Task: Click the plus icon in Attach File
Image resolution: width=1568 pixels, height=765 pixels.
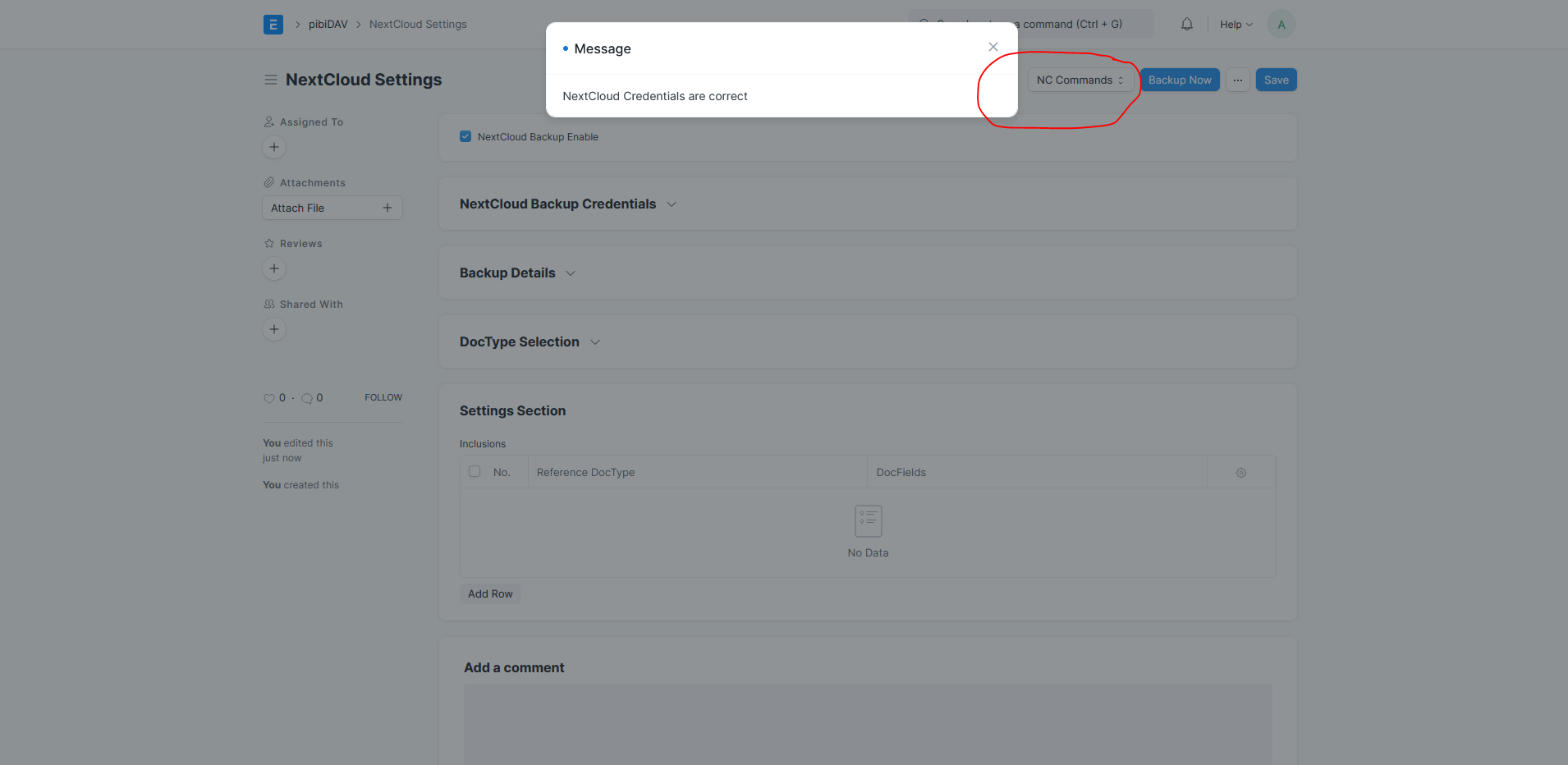Action: tap(387, 208)
